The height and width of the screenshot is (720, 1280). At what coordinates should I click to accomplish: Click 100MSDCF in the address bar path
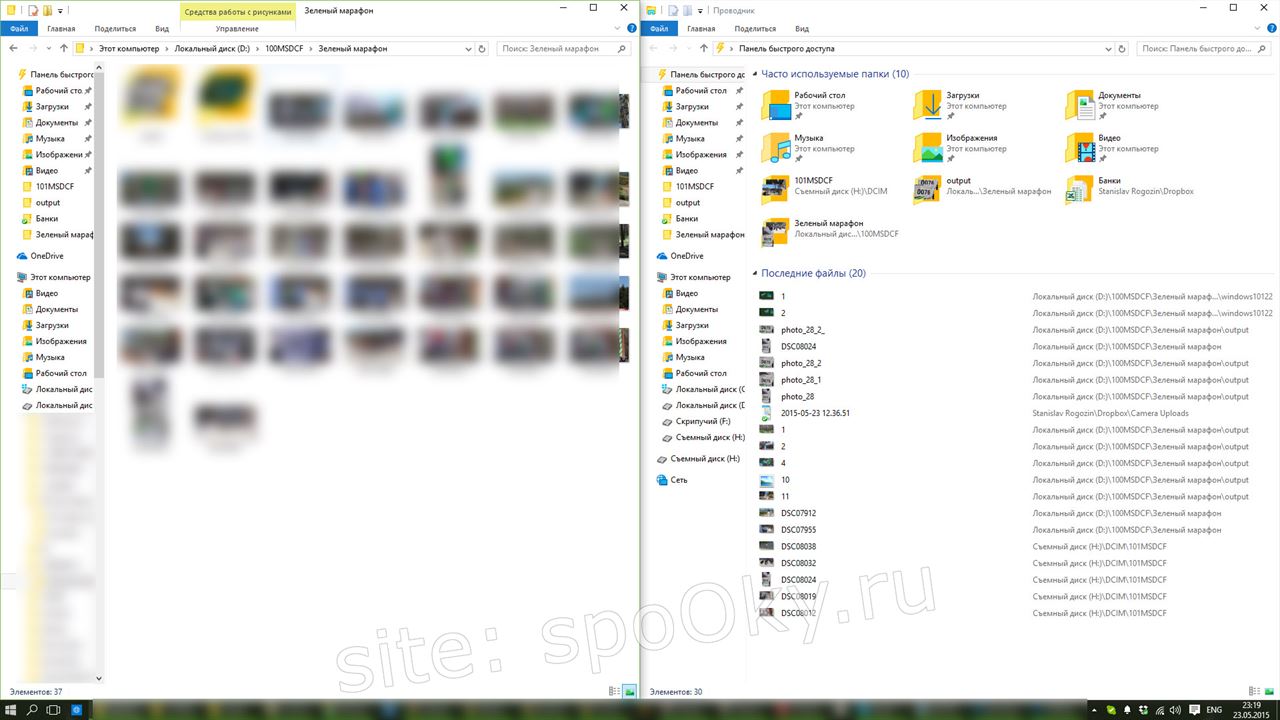283,48
